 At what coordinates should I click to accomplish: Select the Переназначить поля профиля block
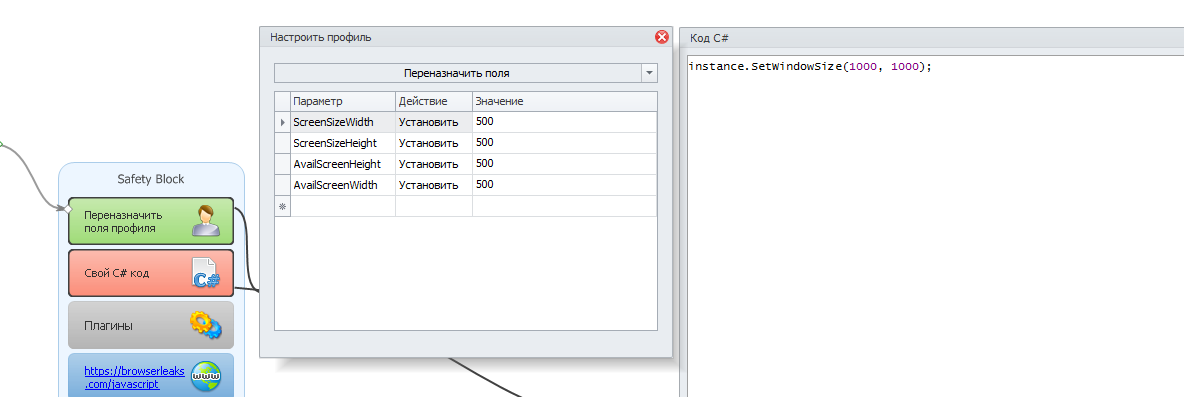(x=151, y=221)
